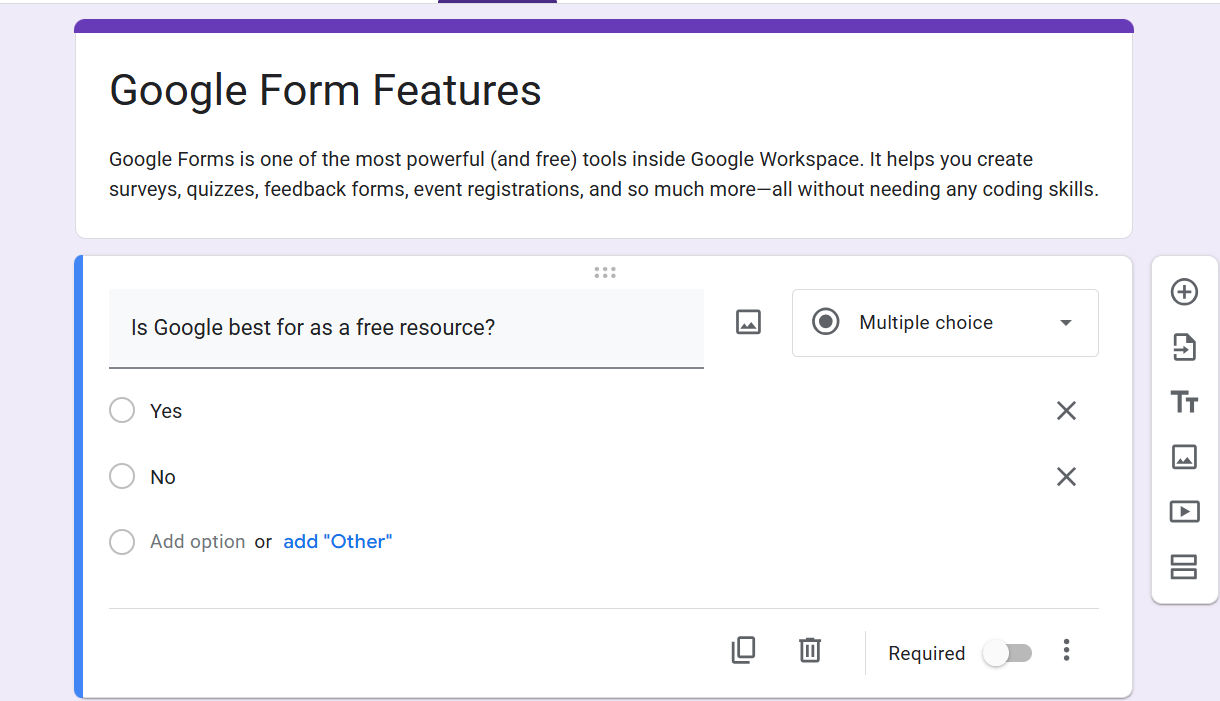
Task: Add a title and description block
Action: [x=1184, y=402]
